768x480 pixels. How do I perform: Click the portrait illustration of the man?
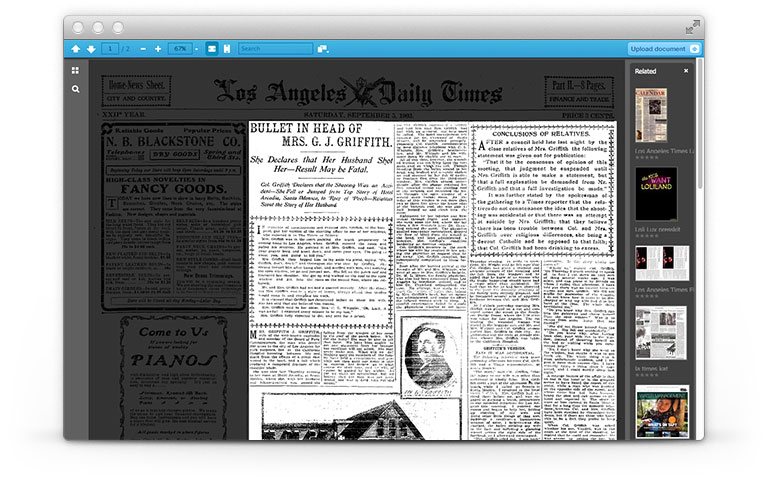[x=431, y=357]
